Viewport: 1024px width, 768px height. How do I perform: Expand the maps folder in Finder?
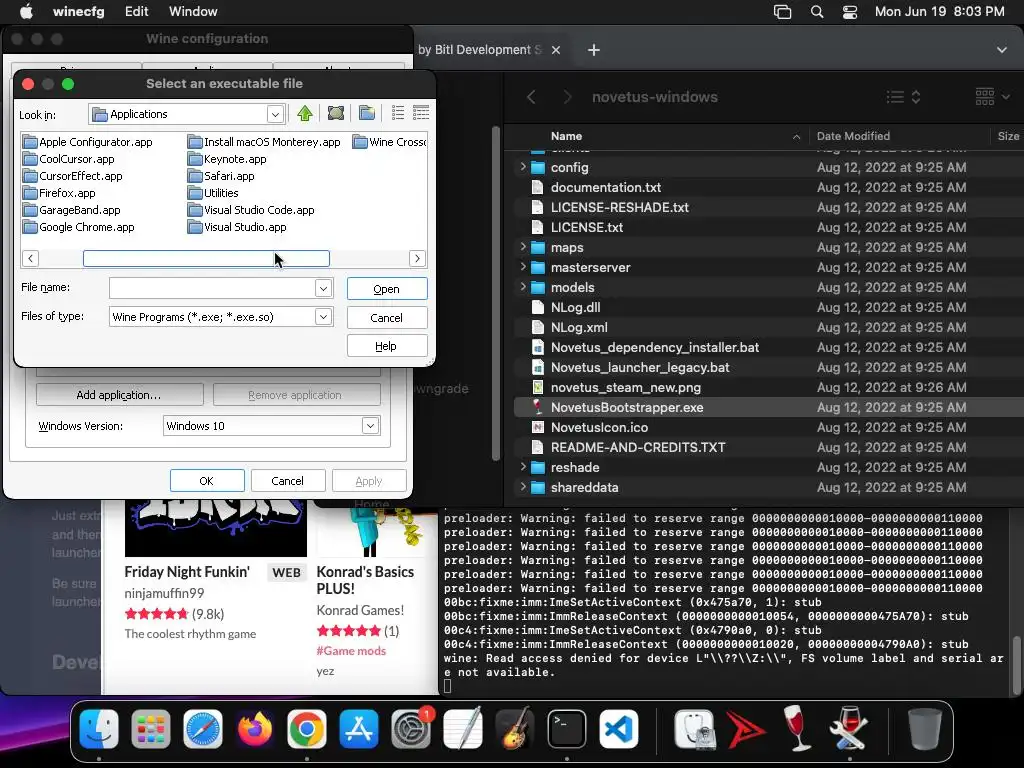(x=522, y=247)
